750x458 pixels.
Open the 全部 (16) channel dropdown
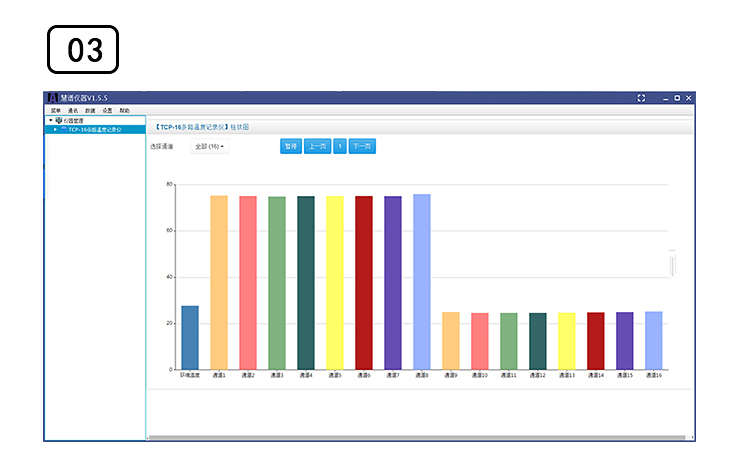tap(209, 146)
